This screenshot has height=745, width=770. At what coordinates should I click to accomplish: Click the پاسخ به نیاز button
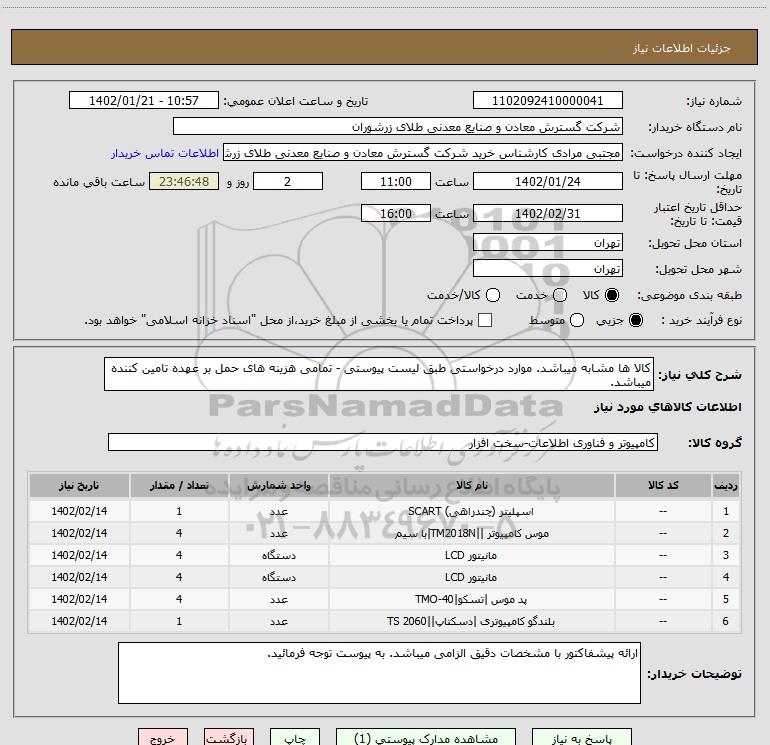[x=582, y=739]
